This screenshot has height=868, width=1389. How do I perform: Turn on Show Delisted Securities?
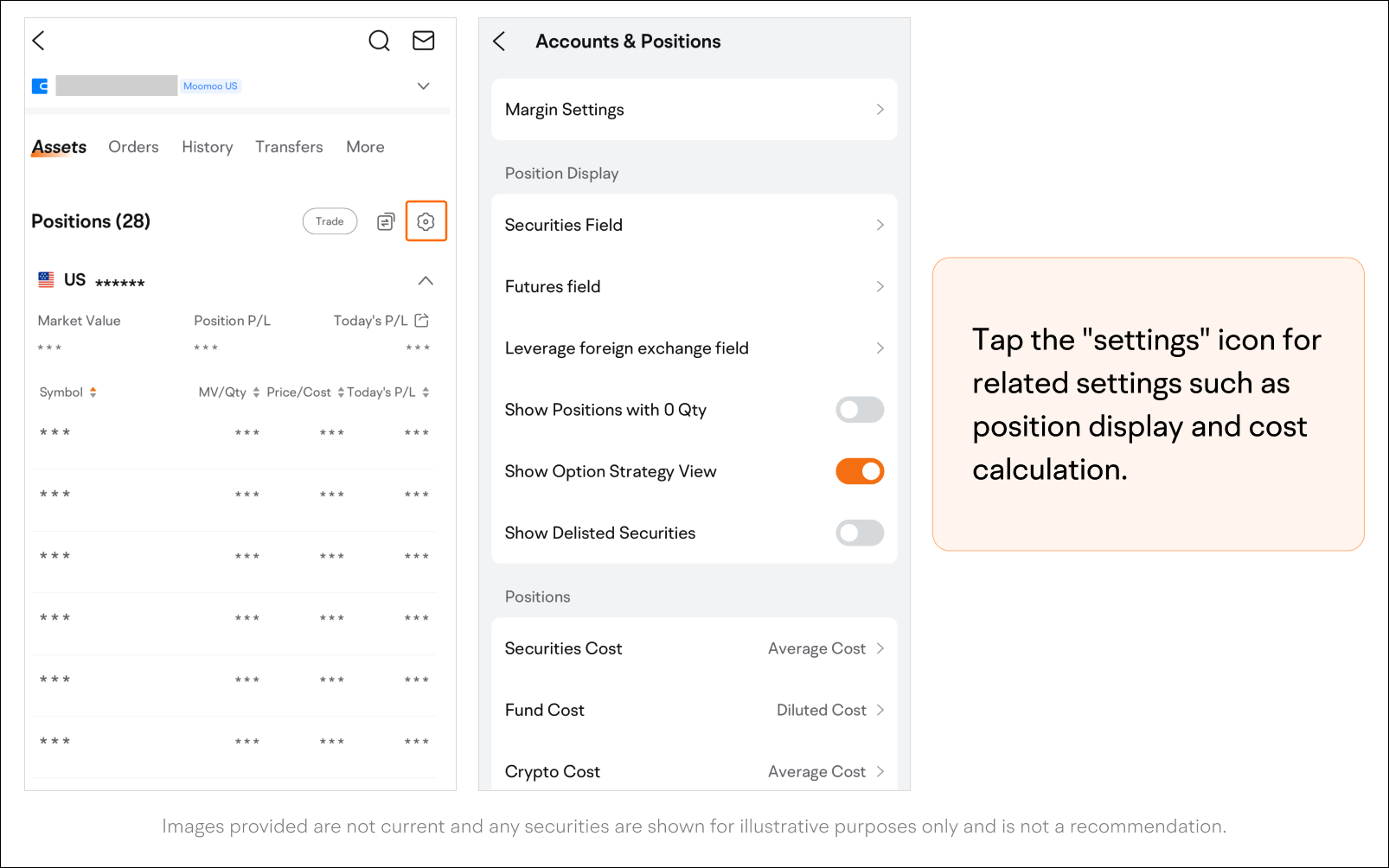[860, 533]
